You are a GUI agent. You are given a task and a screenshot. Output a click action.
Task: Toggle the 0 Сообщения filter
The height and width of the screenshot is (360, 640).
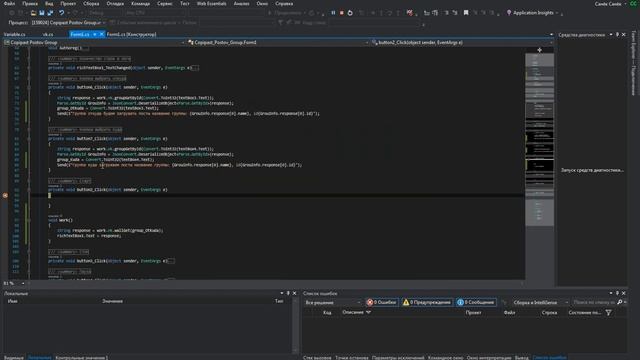click(x=476, y=302)
